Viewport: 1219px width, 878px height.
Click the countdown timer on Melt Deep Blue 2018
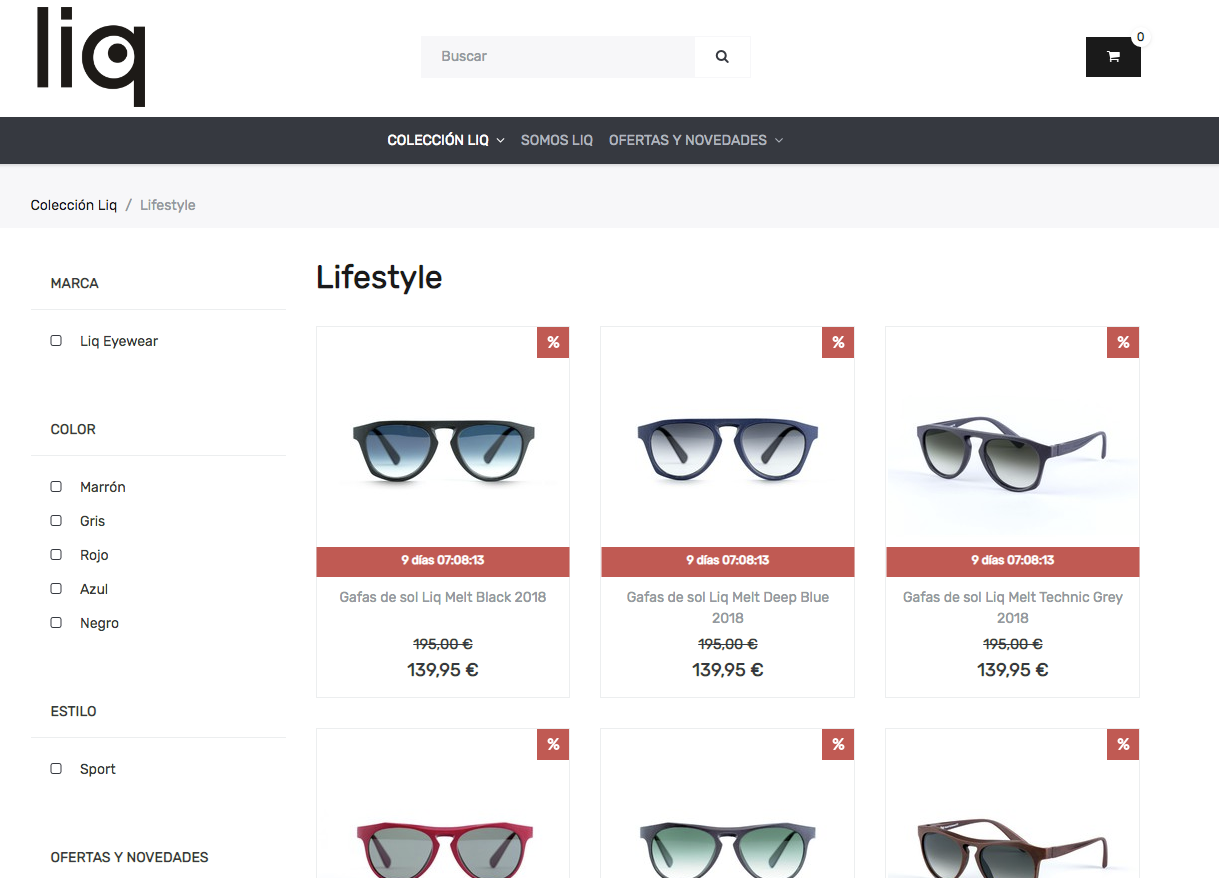tap(728, 561)
